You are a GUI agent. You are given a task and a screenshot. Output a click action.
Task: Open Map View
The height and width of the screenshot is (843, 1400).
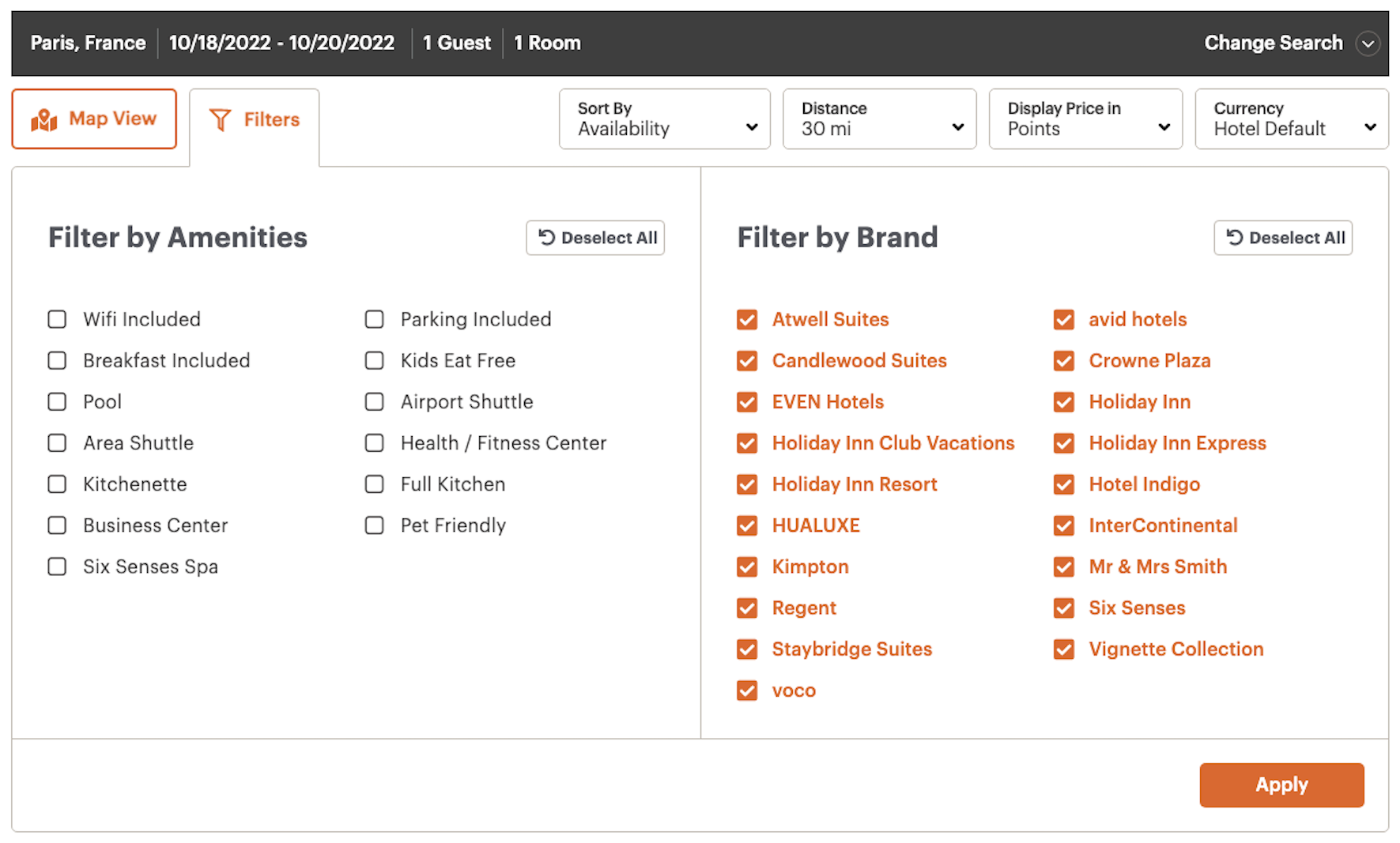94,119
